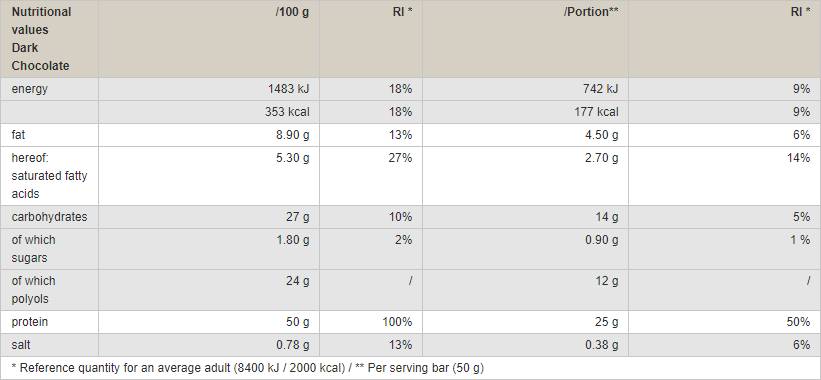Viewport: 821px width, 380px height.
Task: Select the of which polyols label
Action: click(x=33, y=290)
